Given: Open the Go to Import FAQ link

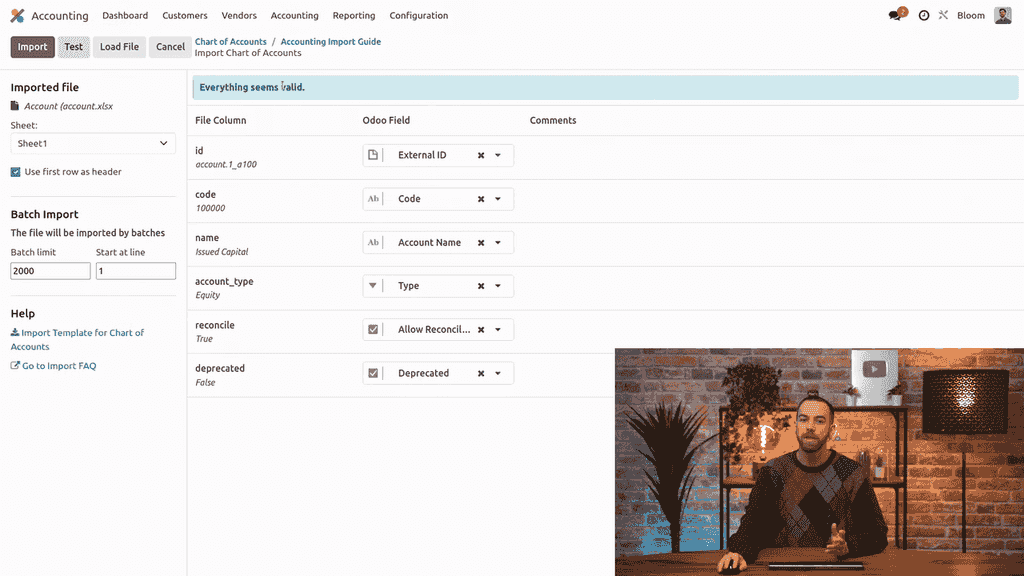Looking at the screenshot, I should coord(58,366).
